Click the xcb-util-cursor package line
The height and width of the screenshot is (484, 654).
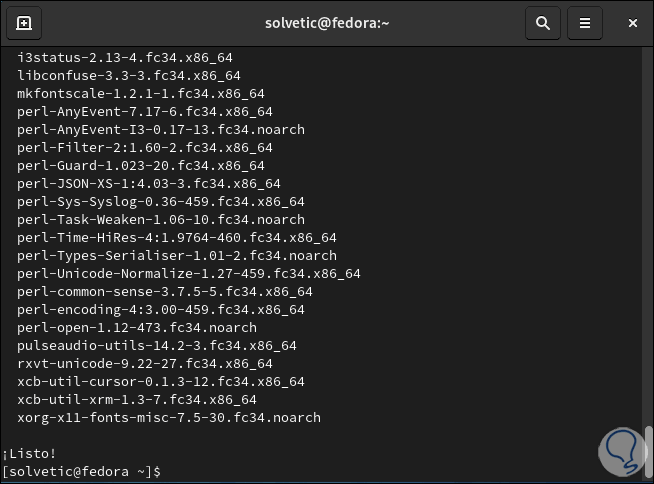pos(160,381)
